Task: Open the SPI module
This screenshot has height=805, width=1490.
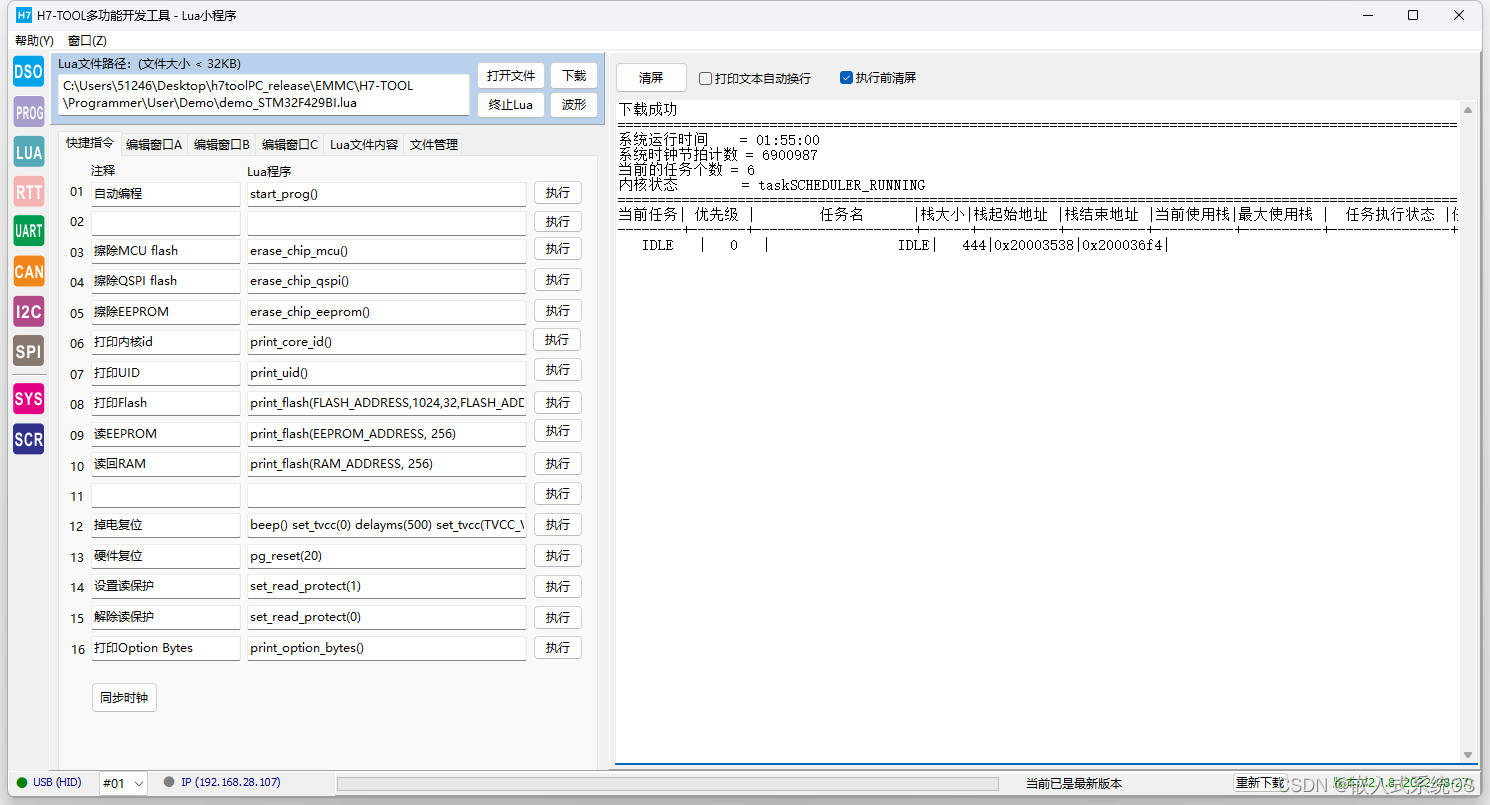Action: [x=28, y=351]
